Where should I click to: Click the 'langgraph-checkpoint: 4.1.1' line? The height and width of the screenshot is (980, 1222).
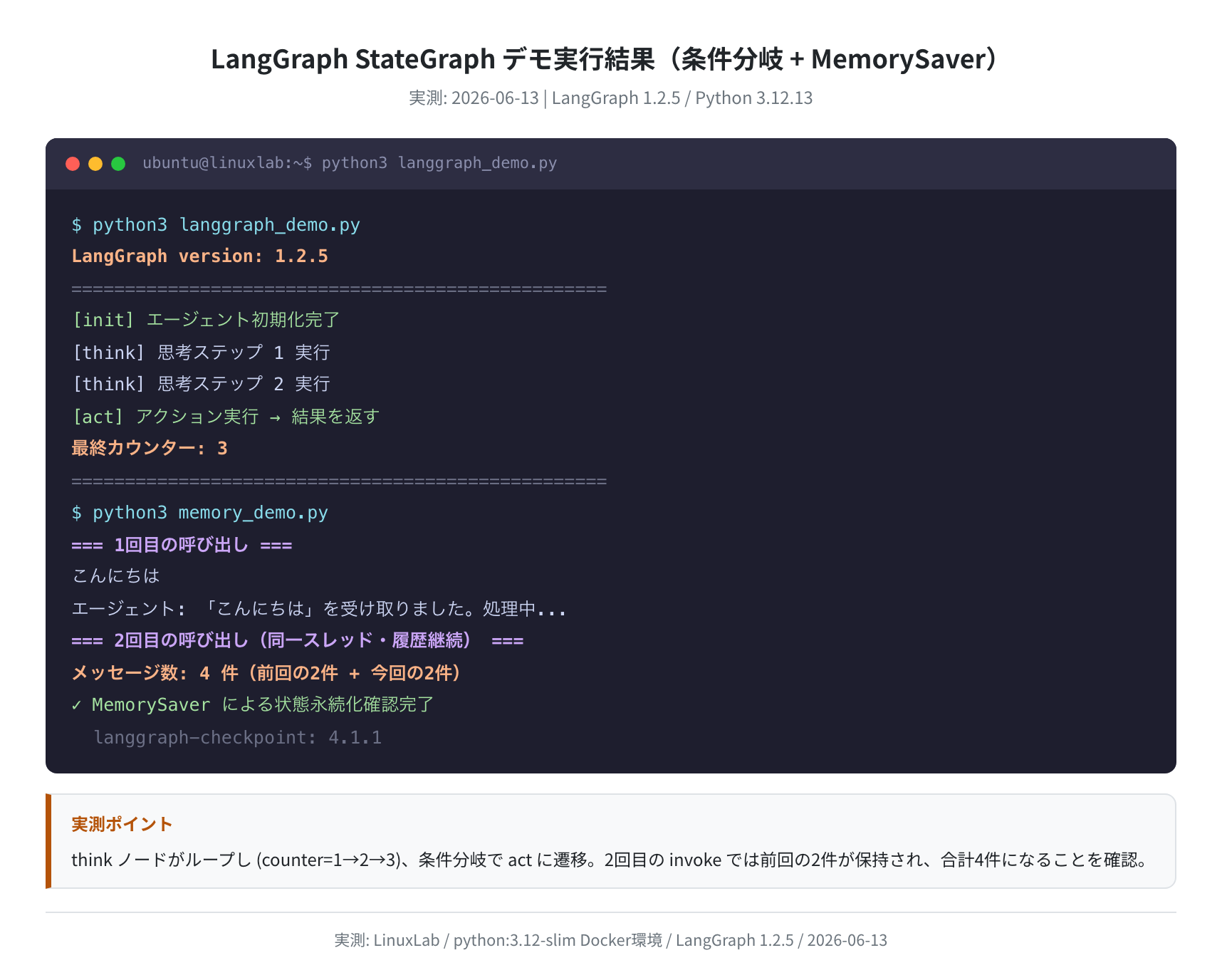(238, 737)
